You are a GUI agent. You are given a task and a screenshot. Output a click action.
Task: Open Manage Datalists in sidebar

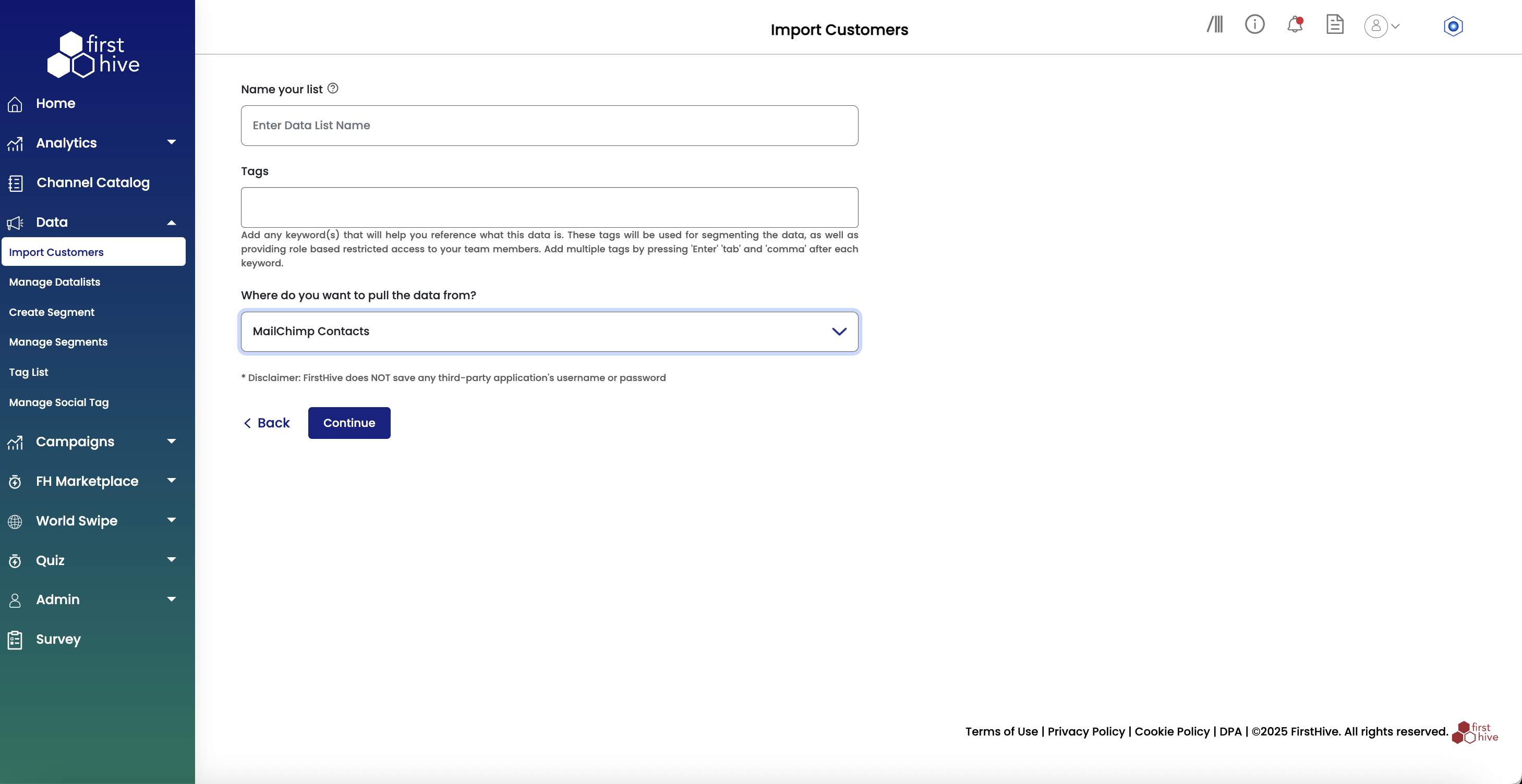[x=54, y=282]
